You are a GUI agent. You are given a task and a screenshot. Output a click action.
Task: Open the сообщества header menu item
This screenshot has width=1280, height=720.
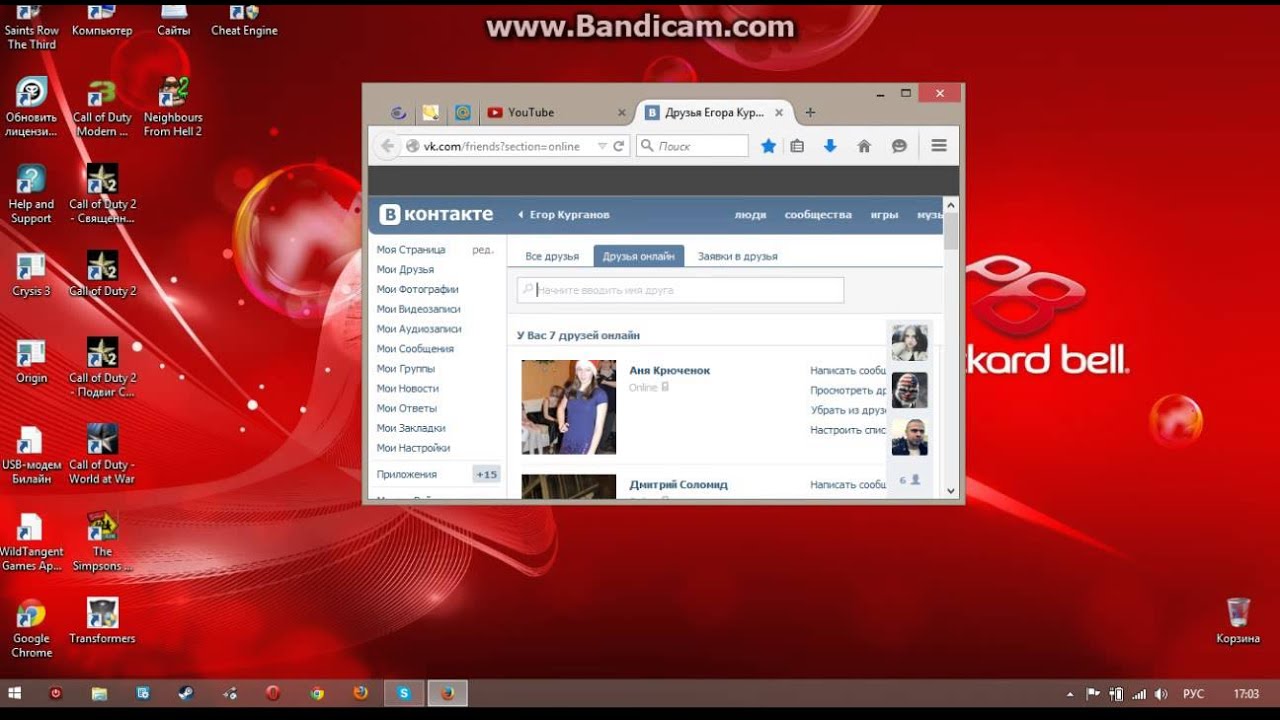(818, 215)
